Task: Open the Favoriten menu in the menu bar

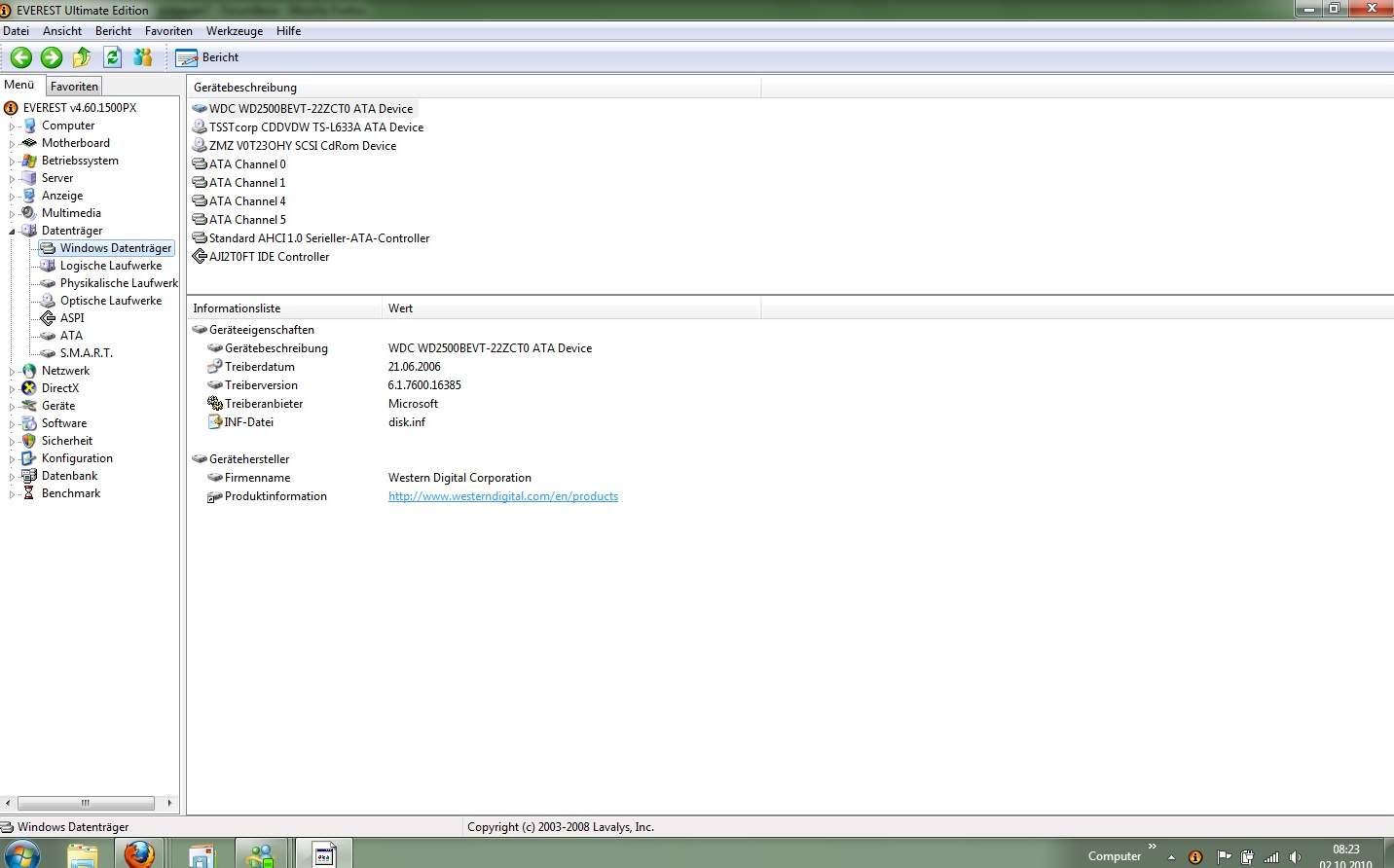Action: tap(168, 31)
